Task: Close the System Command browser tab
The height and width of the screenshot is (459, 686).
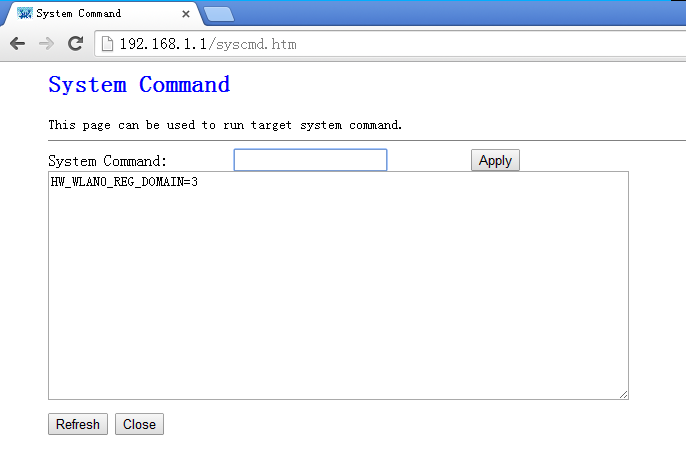Action: 186,14
